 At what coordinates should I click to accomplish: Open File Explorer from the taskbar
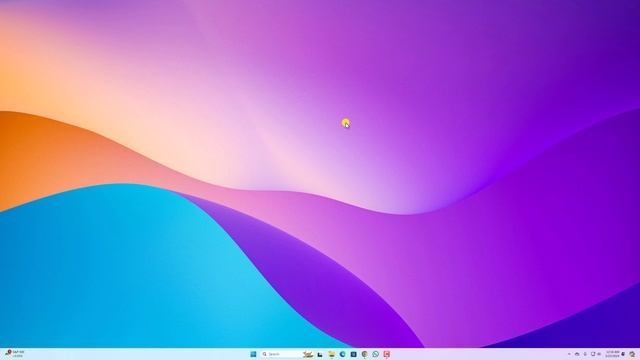(331, 354)
